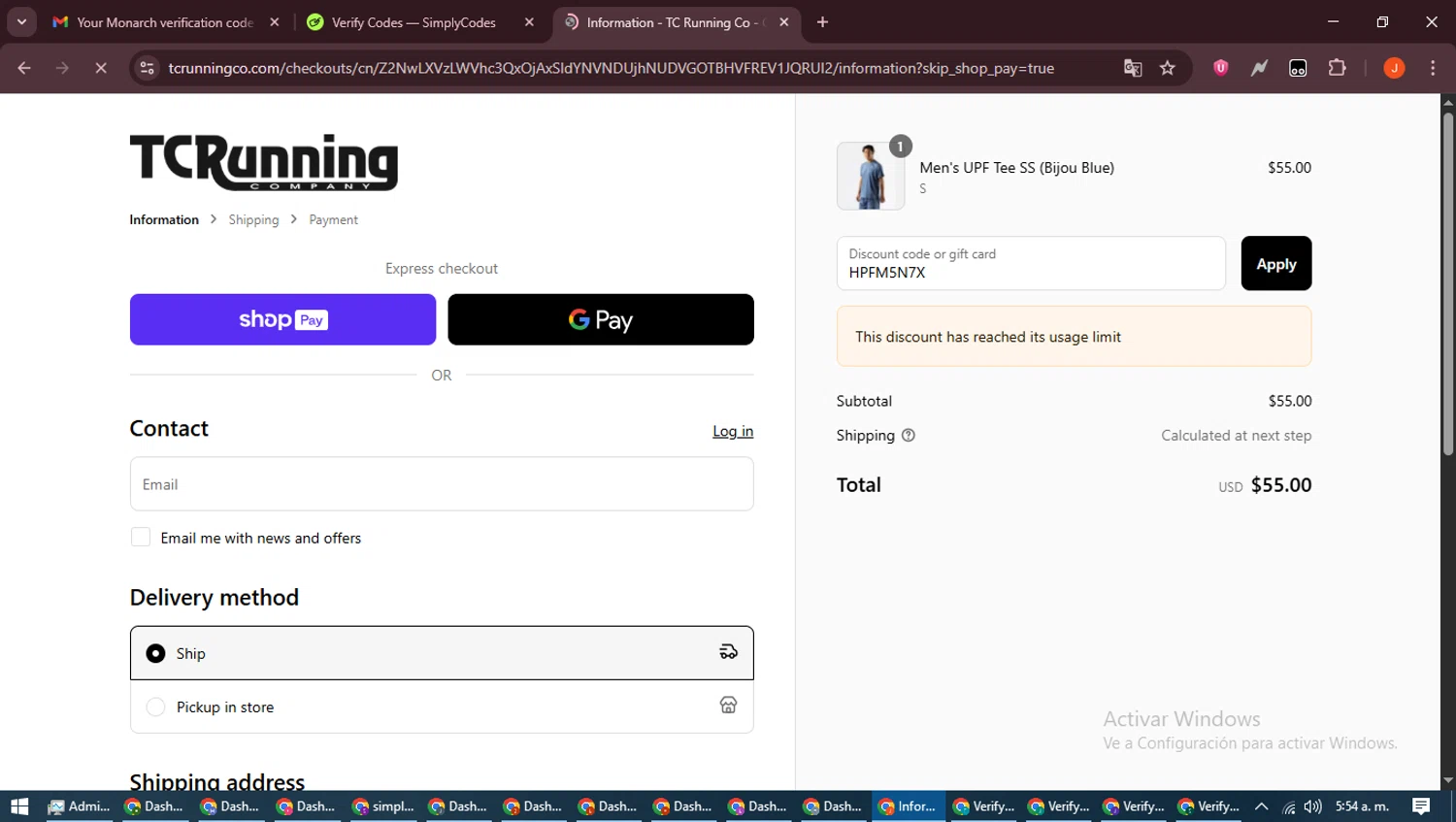Close the Your Monarch verification code tab
This screenshot has width=1456, height=822.
click(x=275, y=21)
